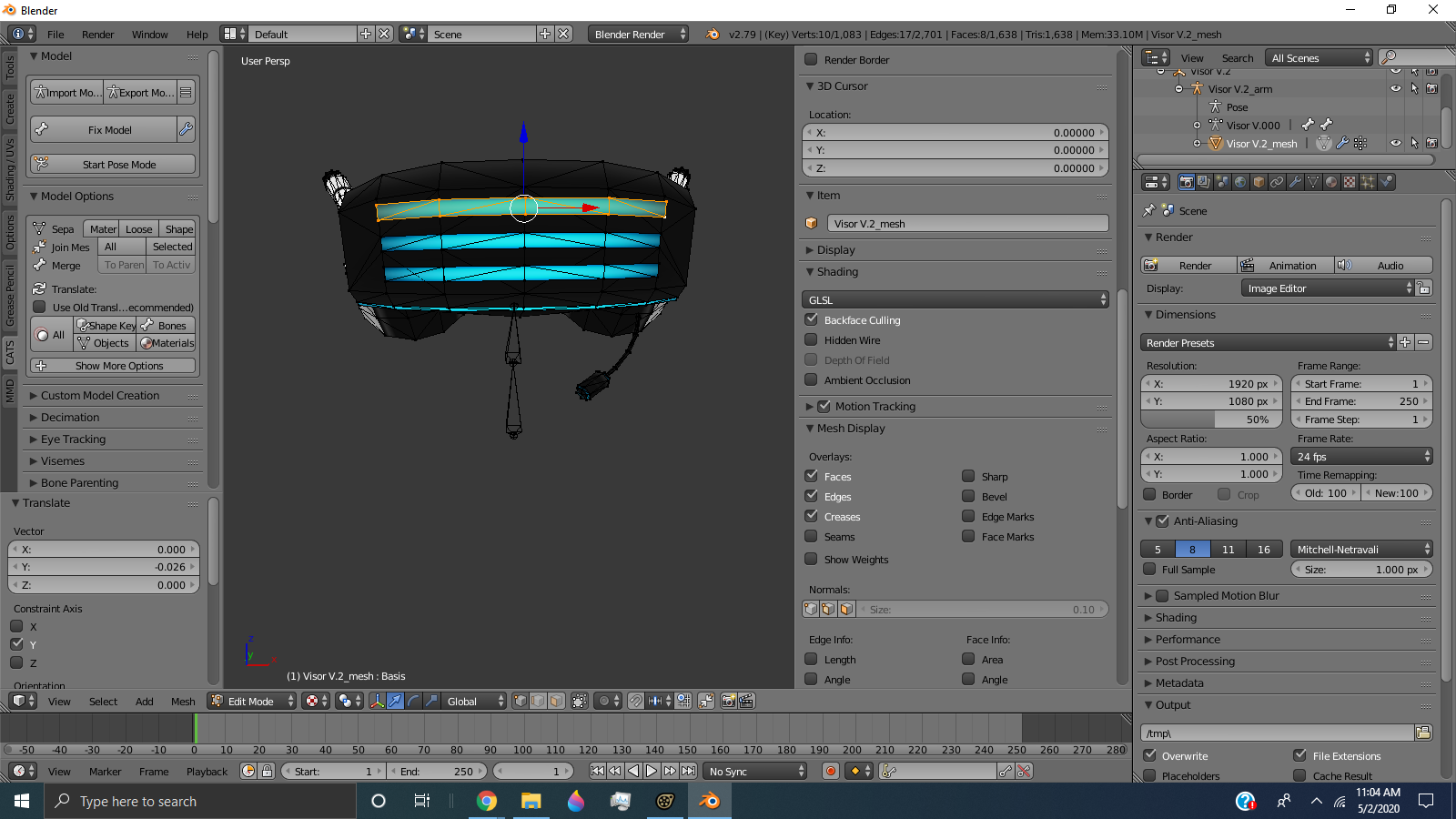1456x819 pixels.
Task: Open File Explorer from the taskbar
Action: (531, 801)
